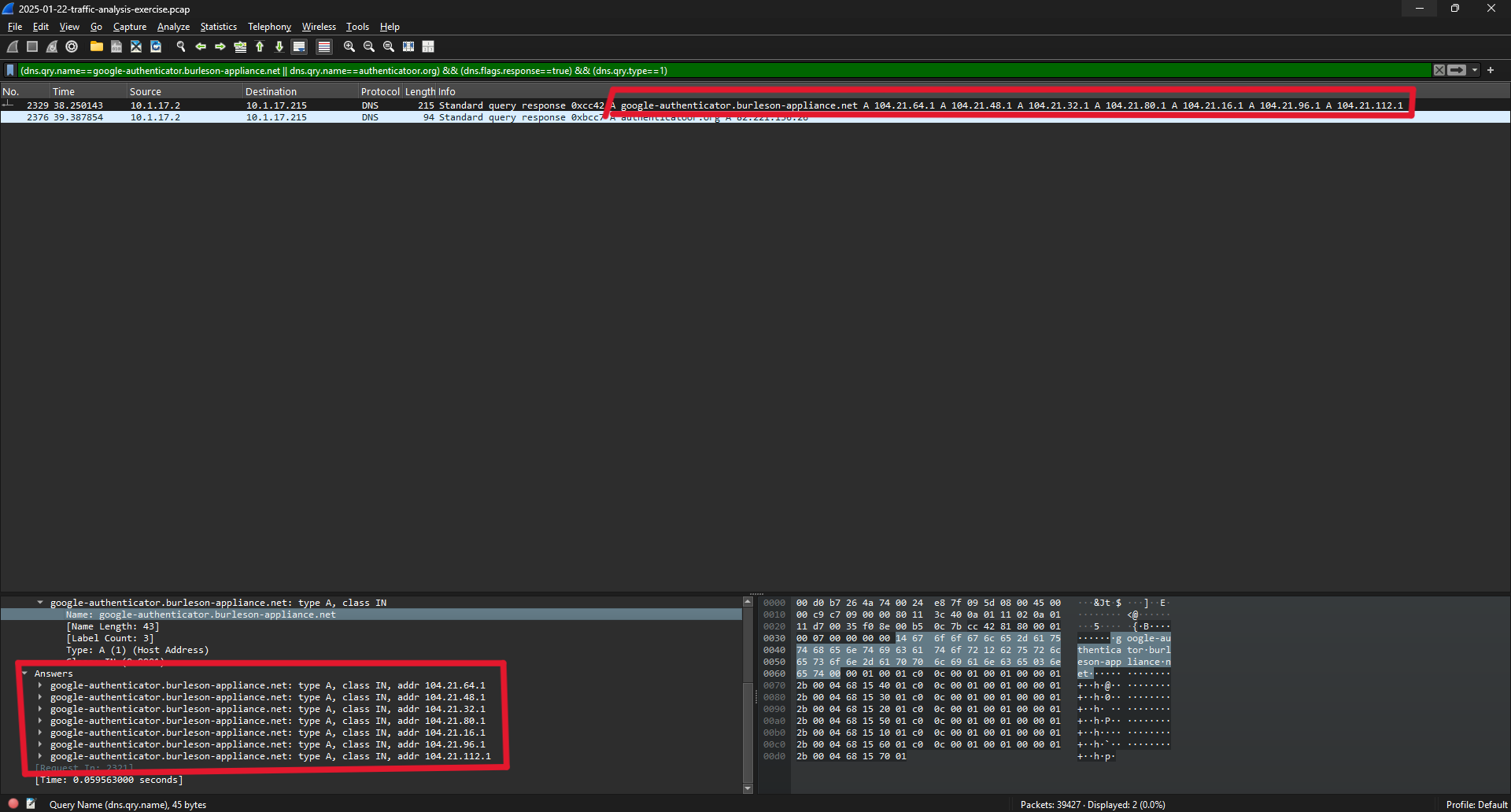This screenshot has height=812, width=1511.
Task: Open the recent display filters dropdown
Action: [x=1475, y=71]
